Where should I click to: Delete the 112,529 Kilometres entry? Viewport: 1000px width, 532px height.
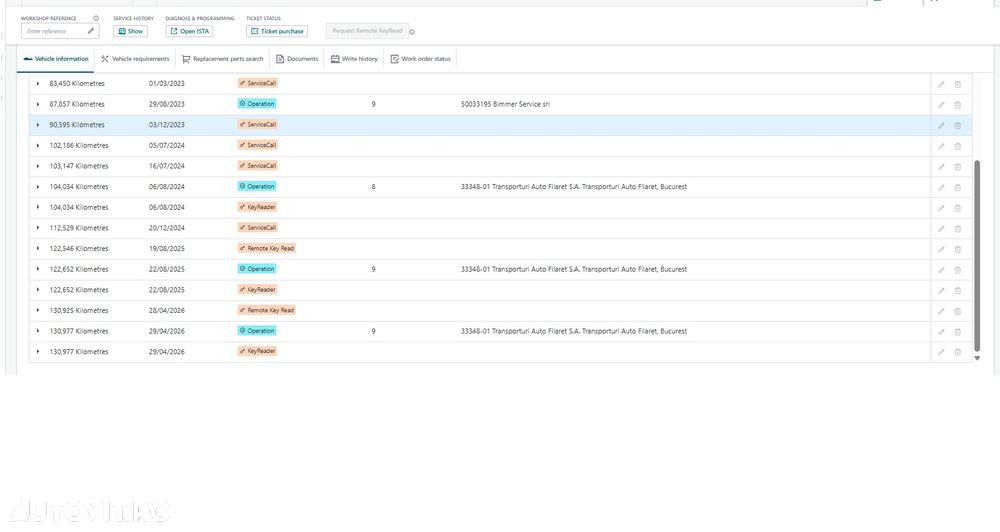click(x=957, y=228)
